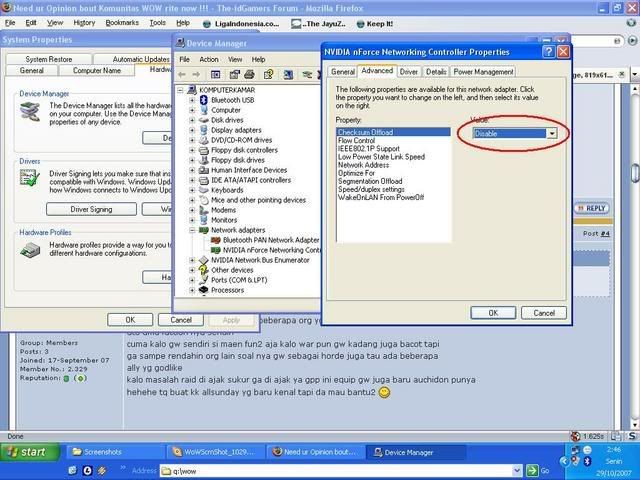Expand the Ports (COM & LPT) node
The image size is (640, 480).
[x=192, y=280]
